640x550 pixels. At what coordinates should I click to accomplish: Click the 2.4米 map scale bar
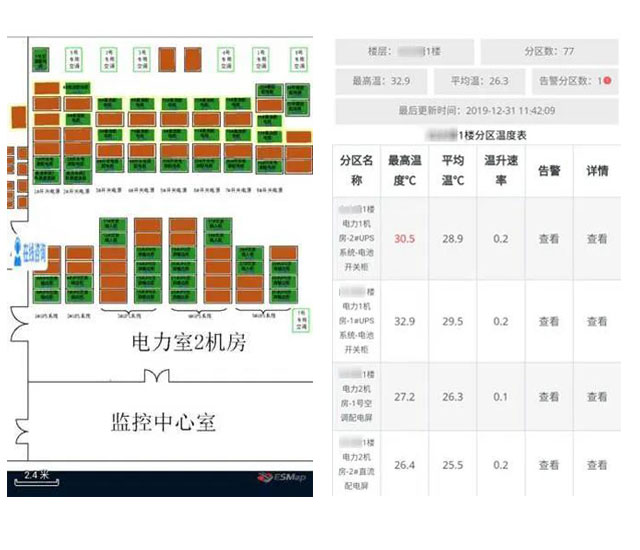click(37, 480)
